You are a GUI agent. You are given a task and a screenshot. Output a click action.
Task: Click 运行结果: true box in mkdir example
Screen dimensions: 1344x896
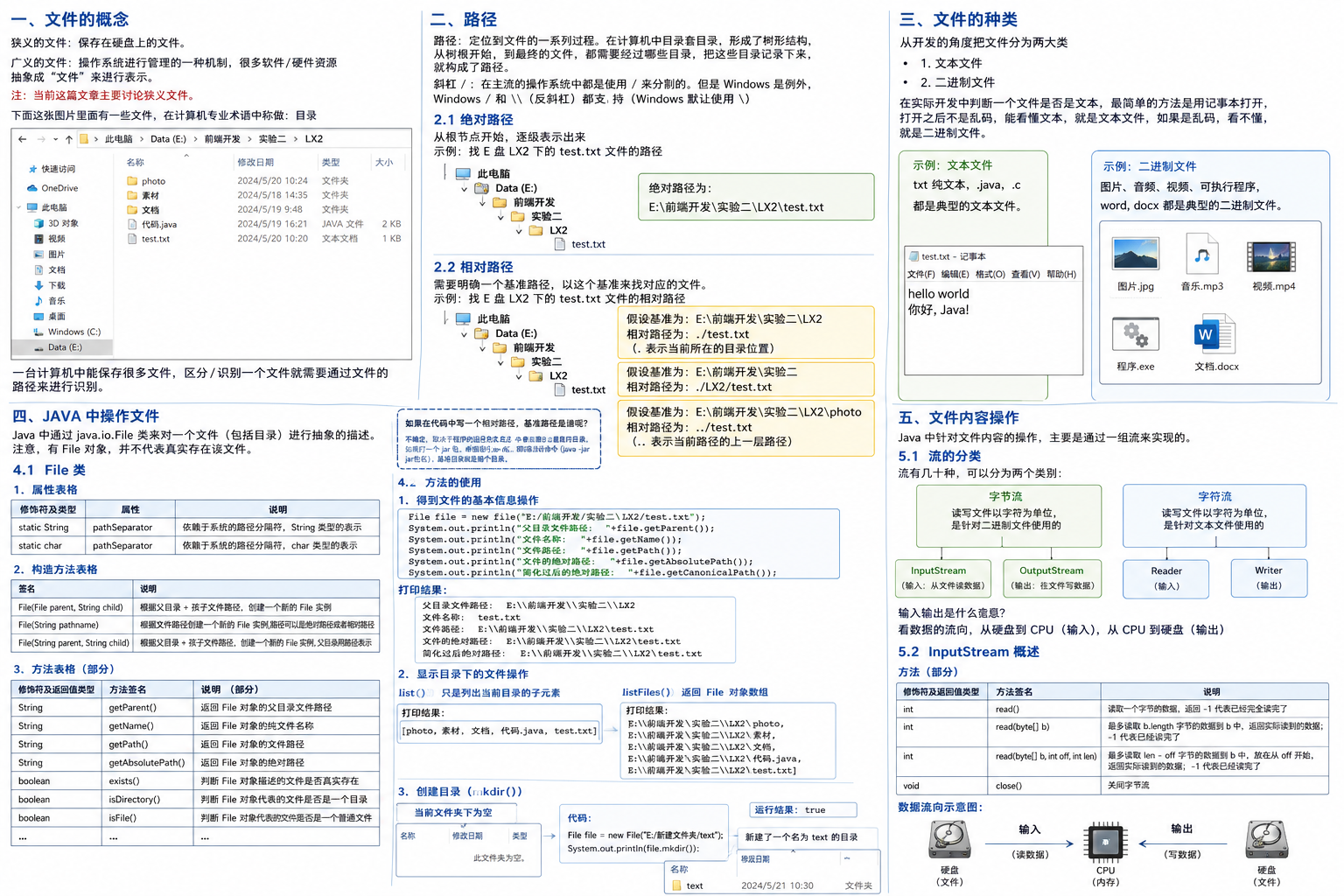pyautogui.click(x=802, y=810)
